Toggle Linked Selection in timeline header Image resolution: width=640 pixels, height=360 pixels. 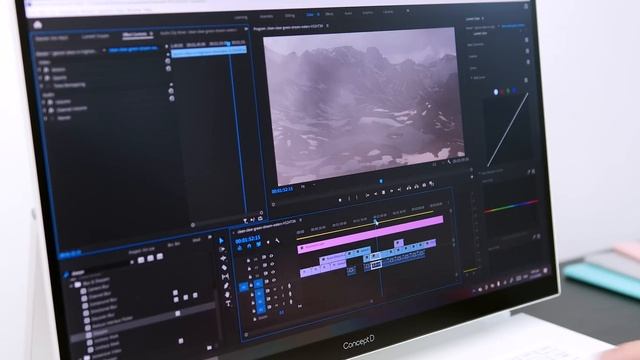click(x=258, y=244)
